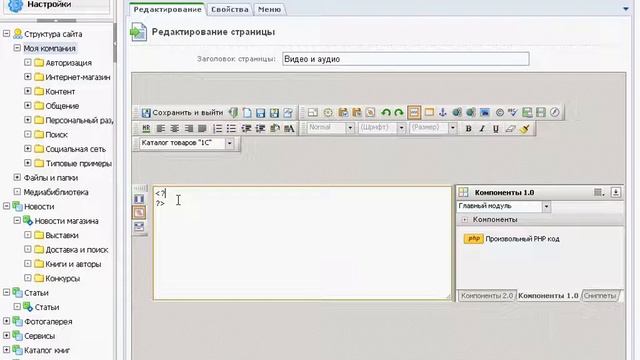Open the Normal paragraph style dropdown
The height and width of the screenshot is (360, 640).
pyautogui.click(x=350, y=128)
